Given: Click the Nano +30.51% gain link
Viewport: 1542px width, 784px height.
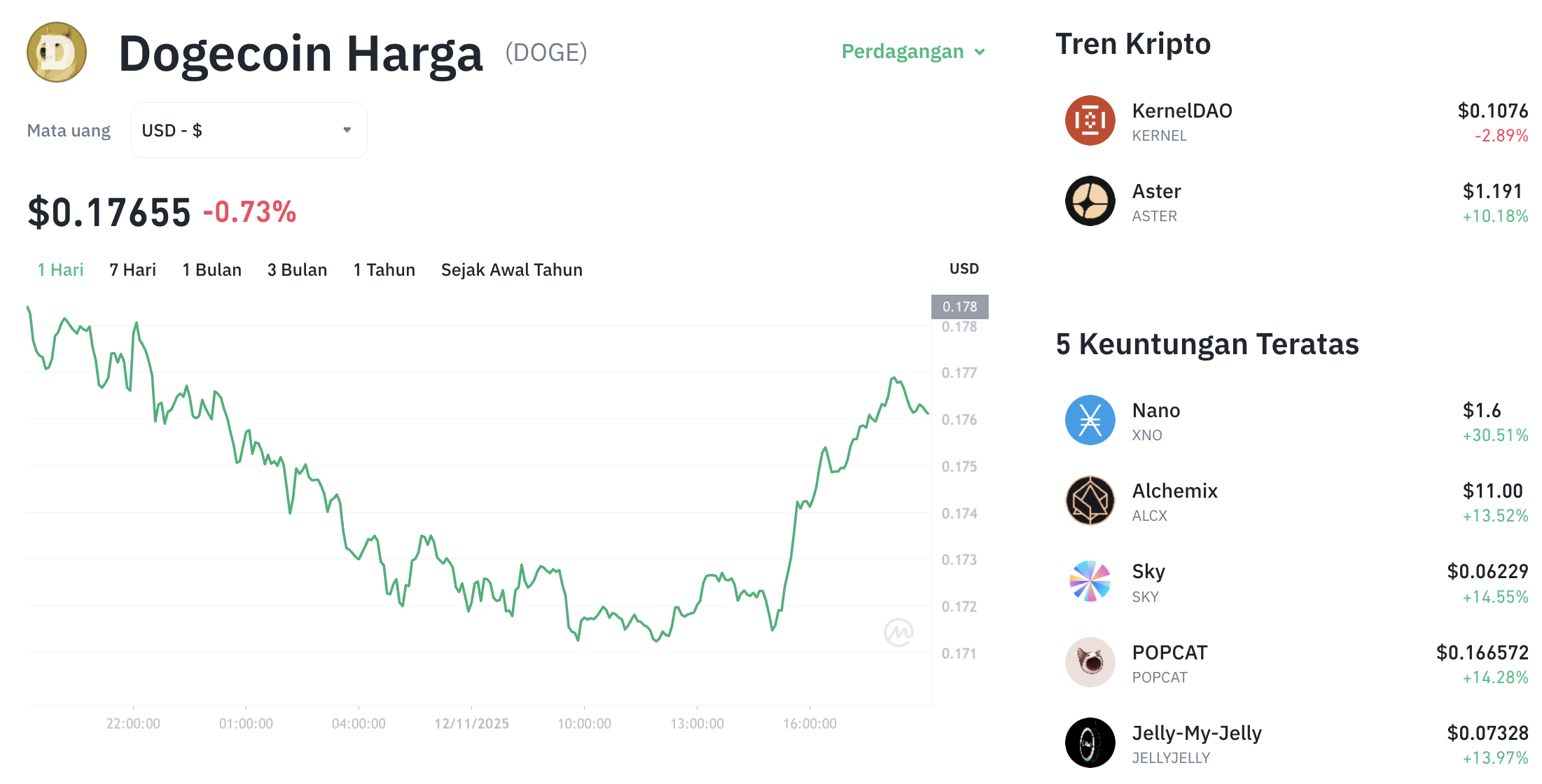Looking at the screenshot, I should 1496,435.
